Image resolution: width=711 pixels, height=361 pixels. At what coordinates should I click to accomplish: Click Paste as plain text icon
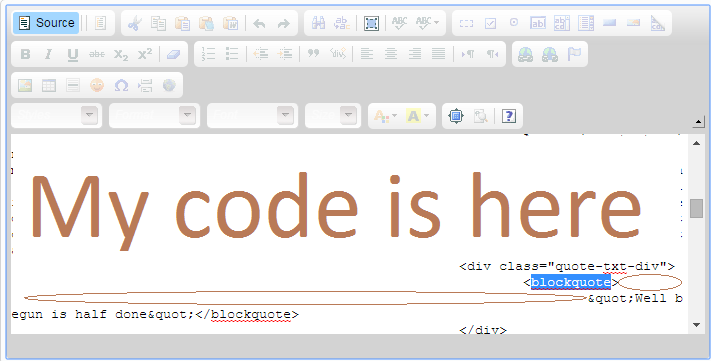(x=206, y=23)
